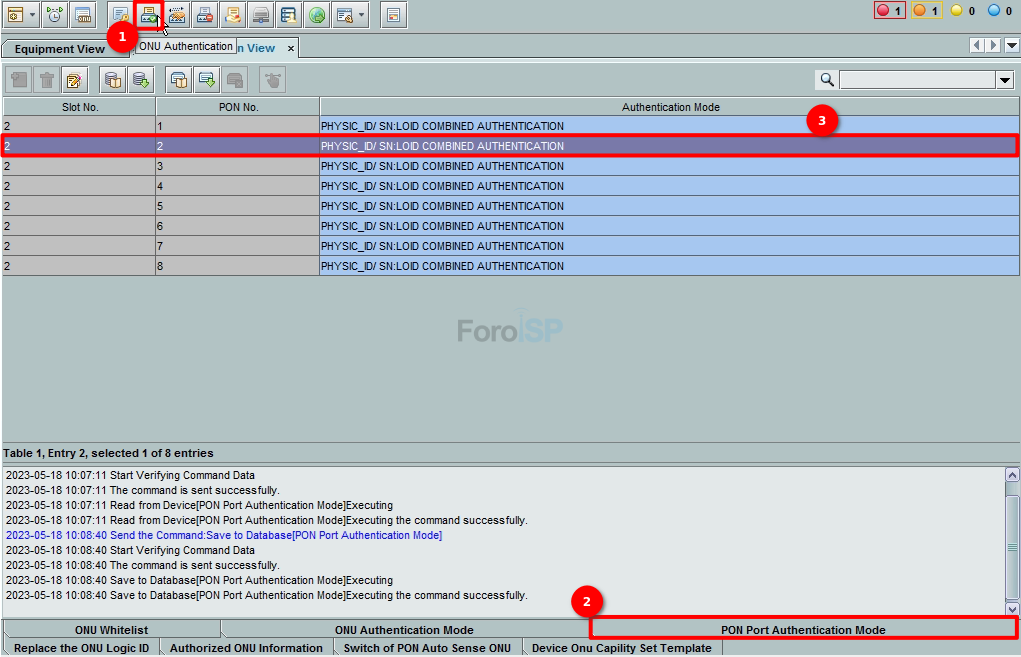This screenshot has width=1021, height=657.
Task: Click inside the search input field
Action: pos(916,80)
